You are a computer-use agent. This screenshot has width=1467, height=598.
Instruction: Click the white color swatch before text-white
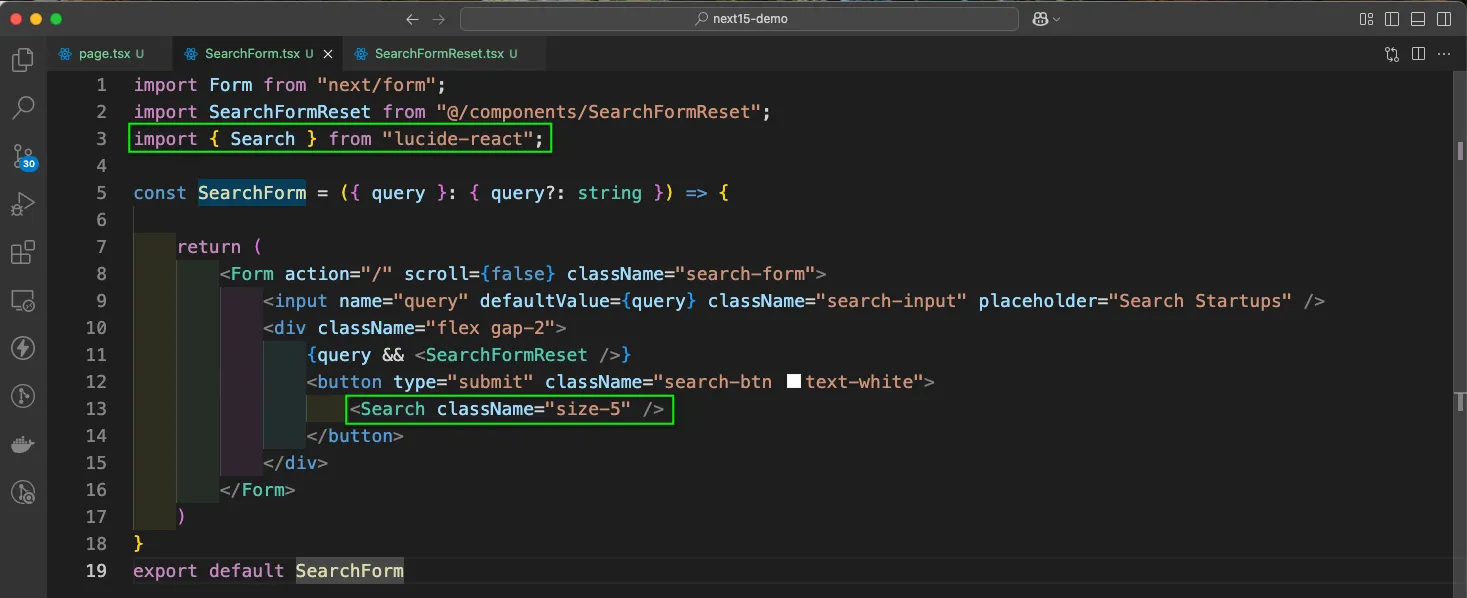point(794,382)
